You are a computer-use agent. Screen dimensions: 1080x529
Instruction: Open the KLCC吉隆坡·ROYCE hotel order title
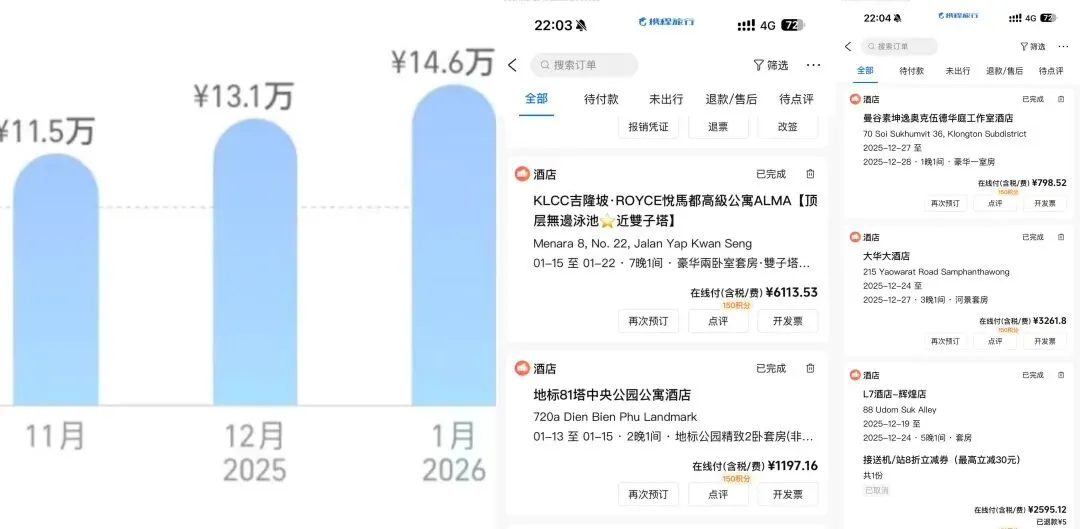click(675, 211)
